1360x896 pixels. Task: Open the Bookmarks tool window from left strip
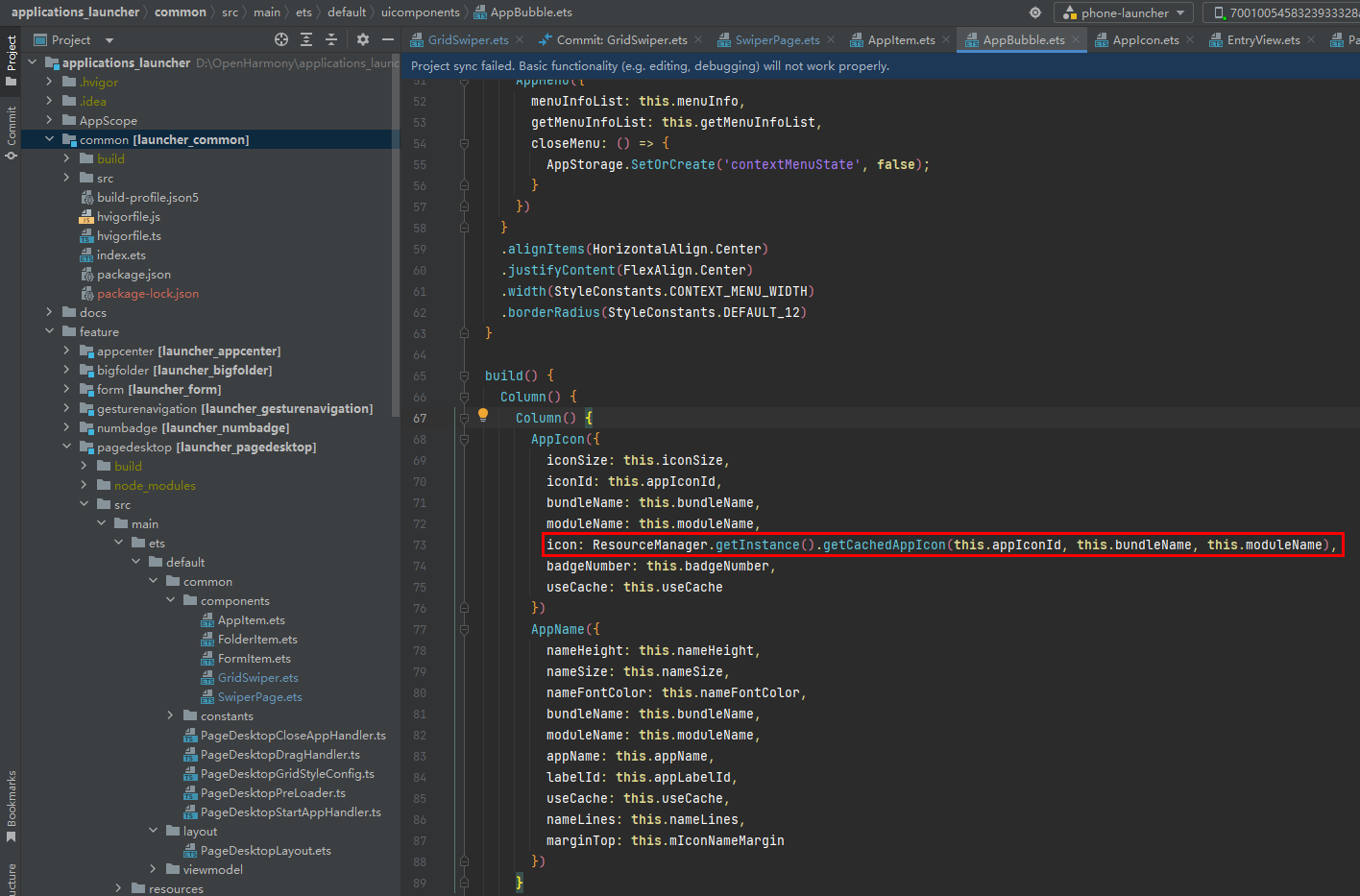(x=11, y=806)
